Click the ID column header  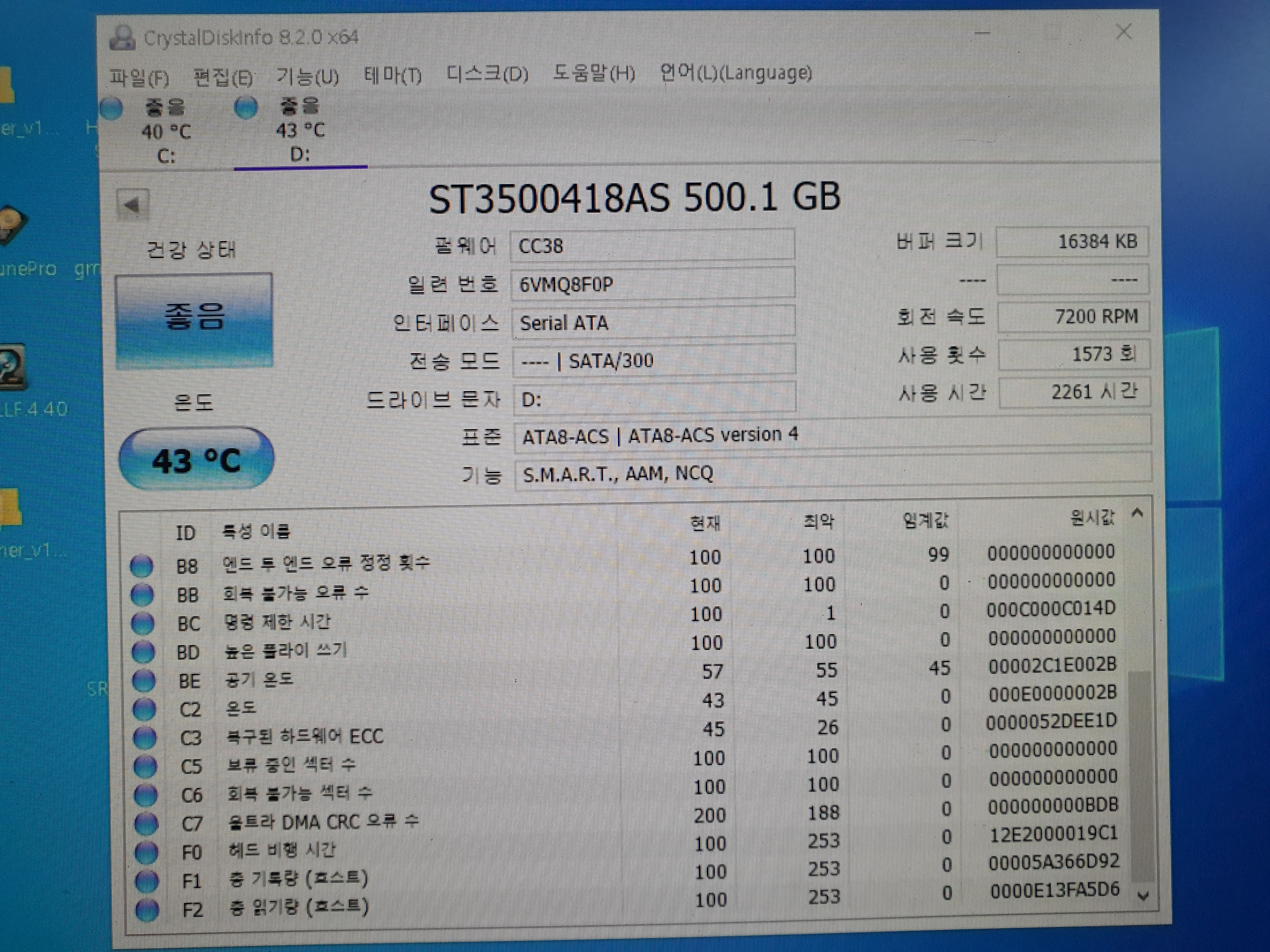coord(186,533)
